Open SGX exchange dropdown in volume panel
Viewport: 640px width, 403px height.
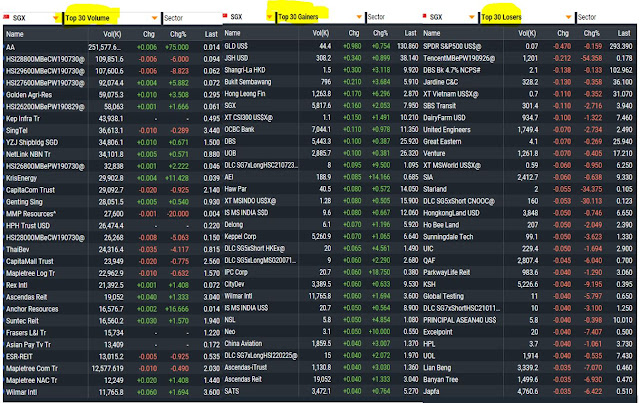pyautogui.click(x=56, y=18)
